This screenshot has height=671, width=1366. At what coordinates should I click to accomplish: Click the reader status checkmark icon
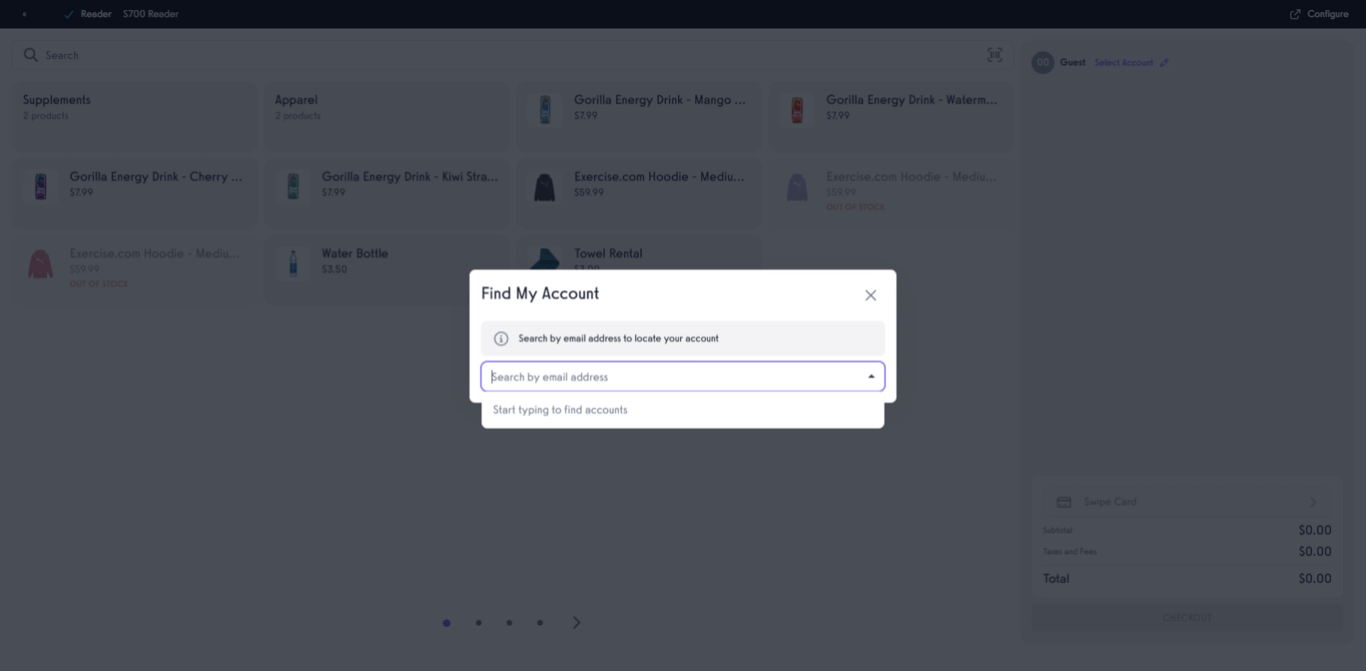[67, 14]
